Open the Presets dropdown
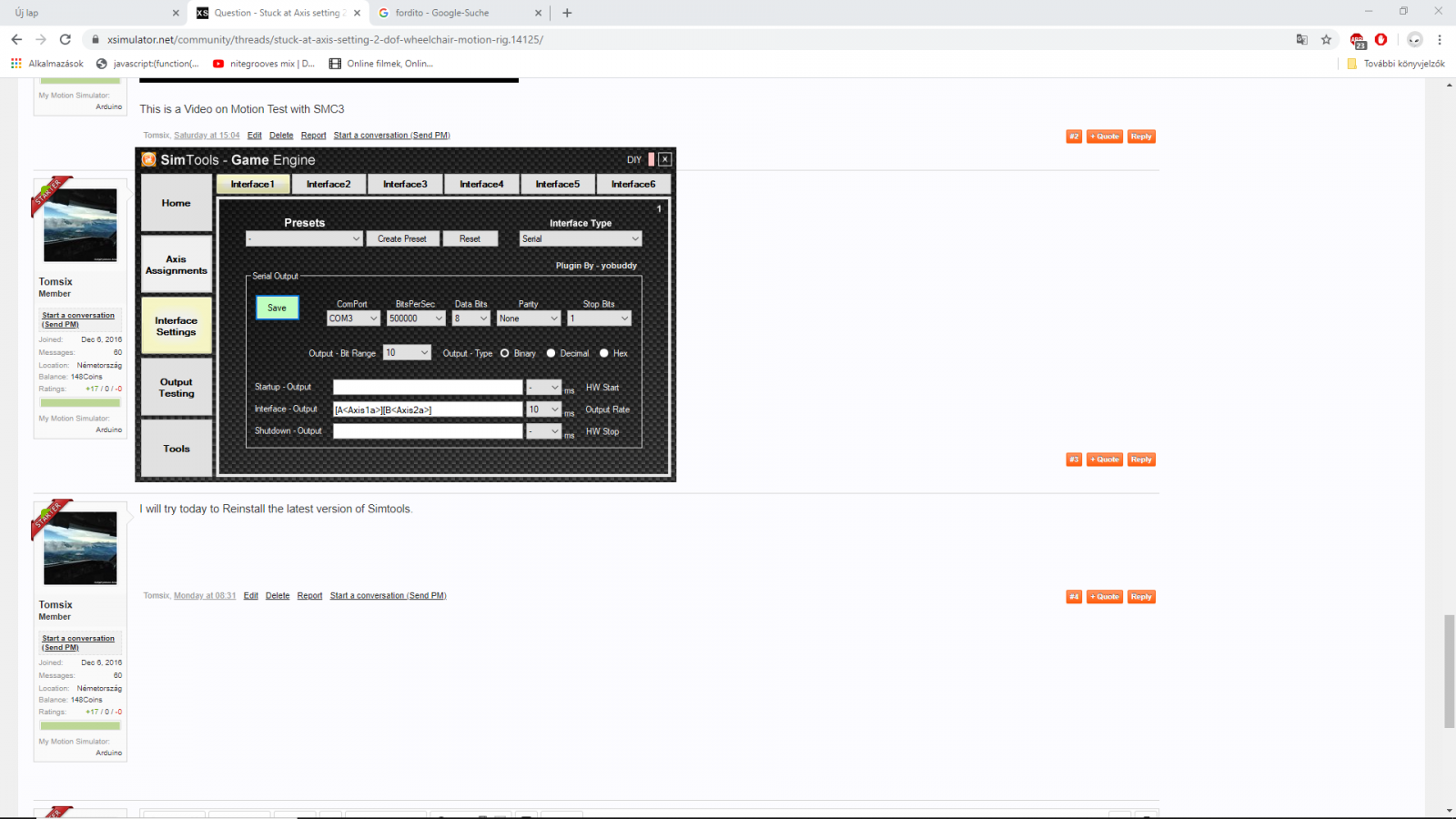1456x819 pixels. [305, 238]
